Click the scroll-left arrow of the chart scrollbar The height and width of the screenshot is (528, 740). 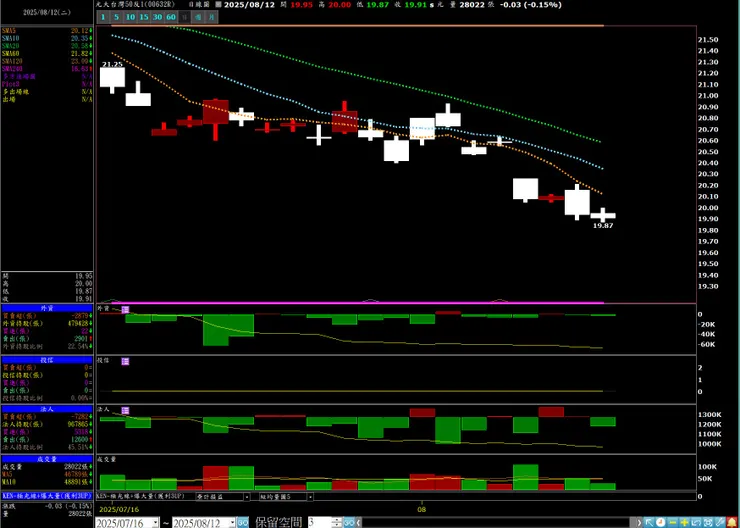click(x=358, y=522)
